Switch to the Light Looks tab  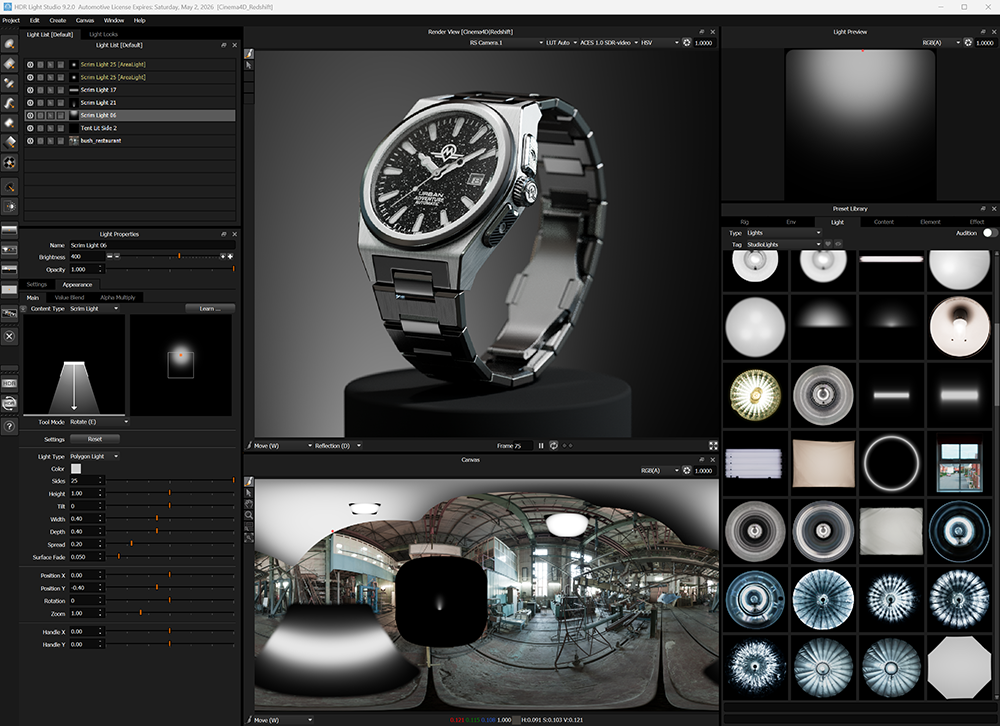click(103, 34)
